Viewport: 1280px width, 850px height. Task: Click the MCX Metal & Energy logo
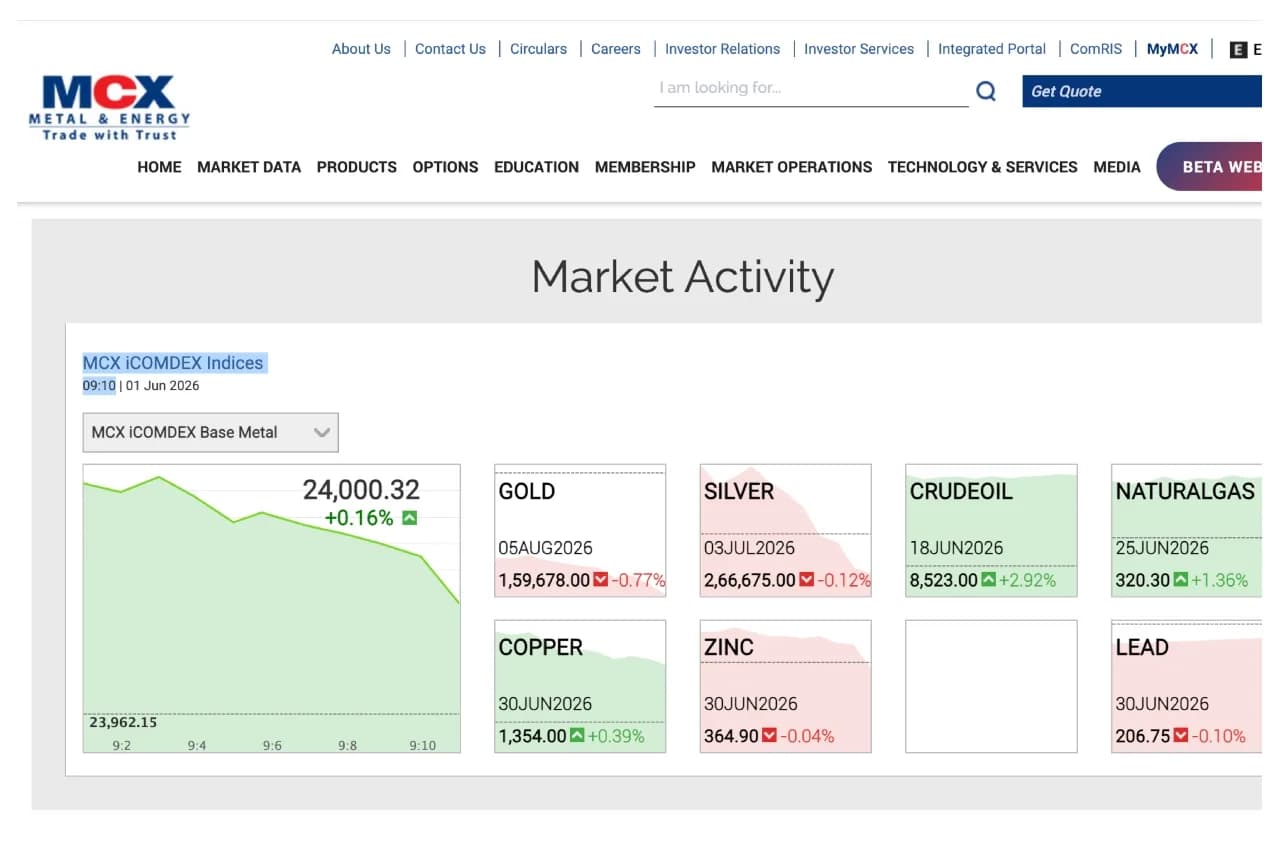109,108
